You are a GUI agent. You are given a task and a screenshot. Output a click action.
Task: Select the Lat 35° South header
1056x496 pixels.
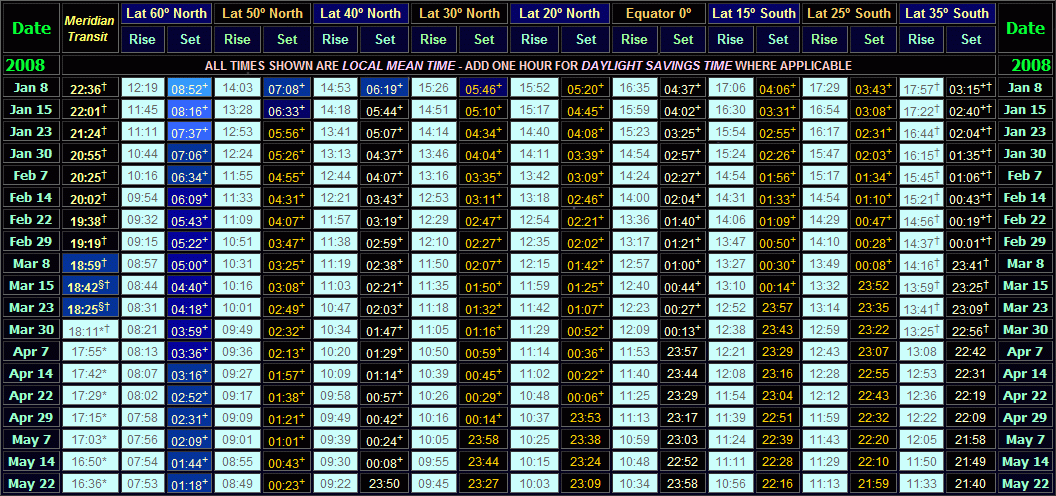(x=946, y=14)
